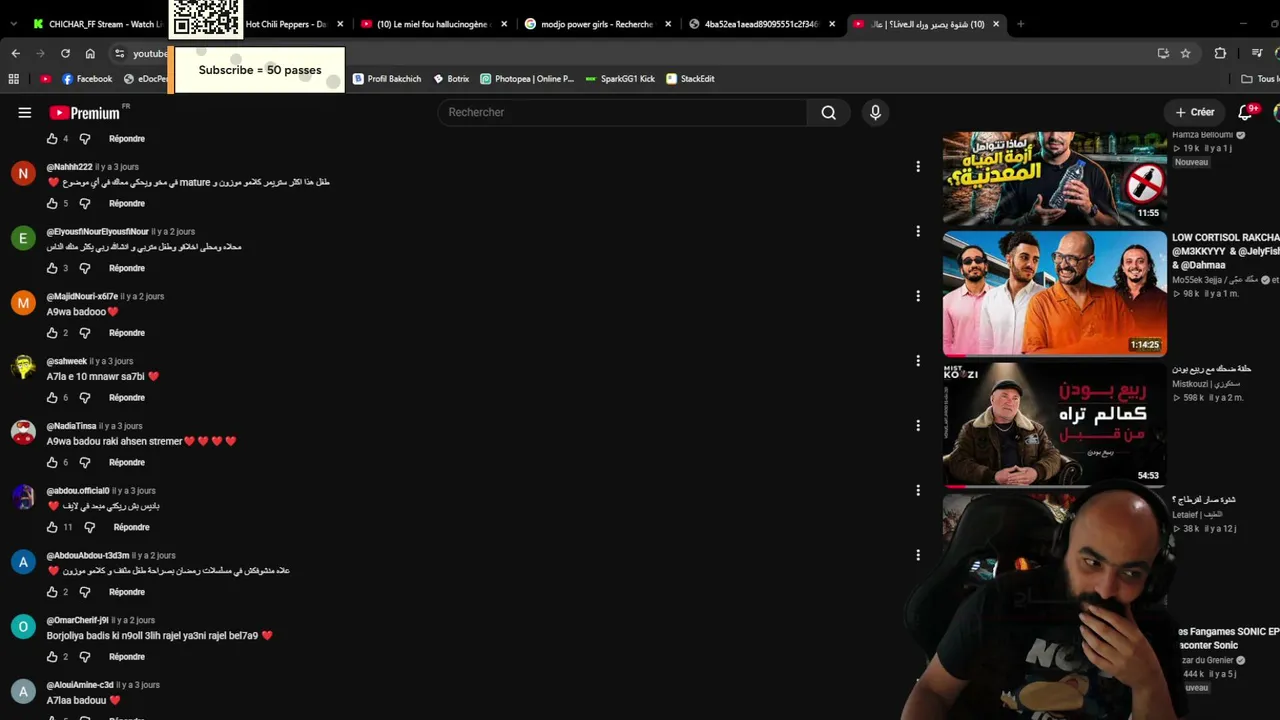Reply to the @OmarCherif-j9i comment
This screenshot has height=720, width=1280.
tap(127, 657)
